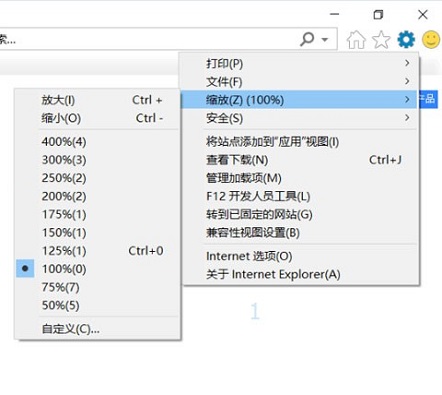Set zoom to 200%(2)

coord(97,196)
